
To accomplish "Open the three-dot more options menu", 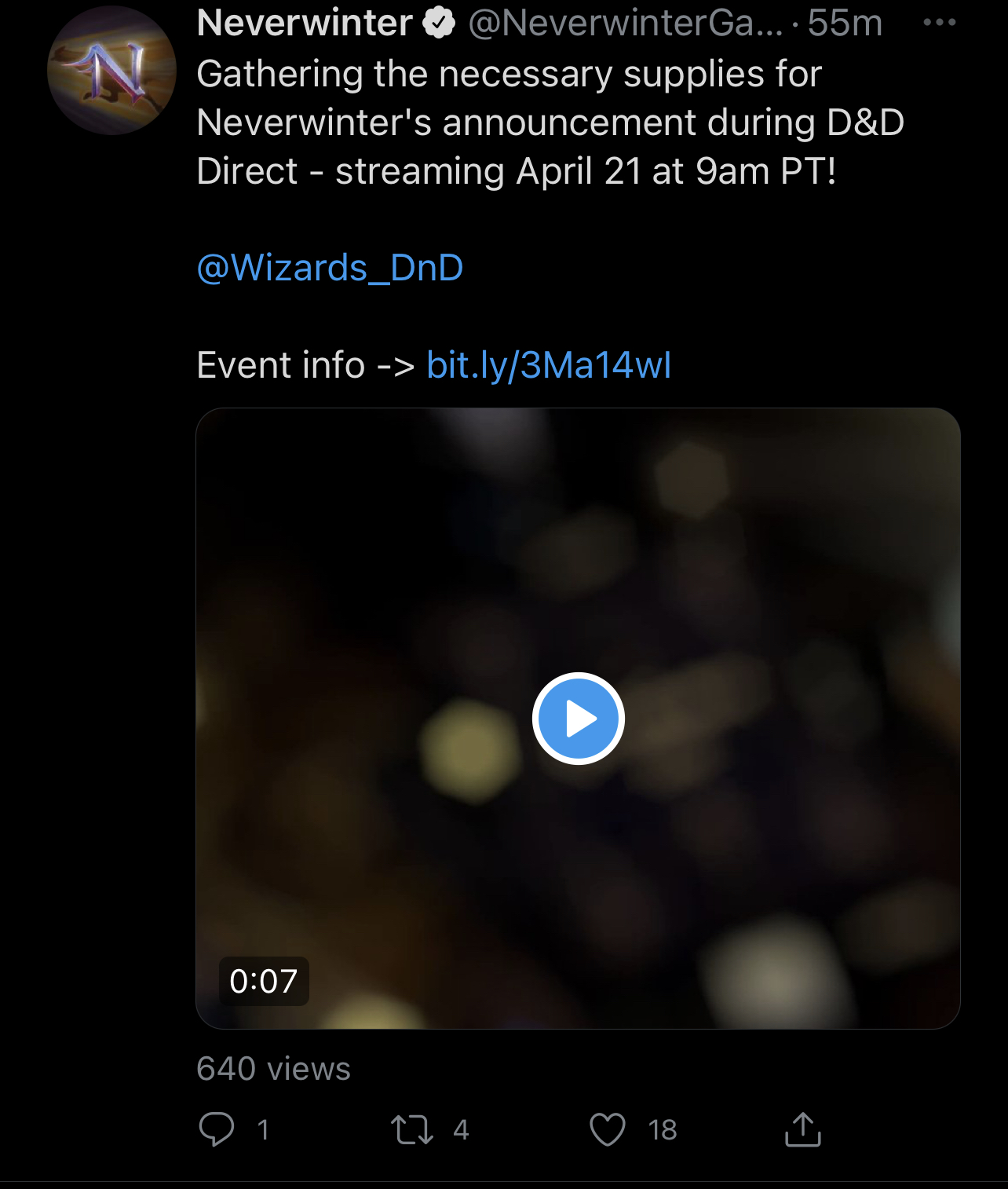I will (x=939, y=23).
